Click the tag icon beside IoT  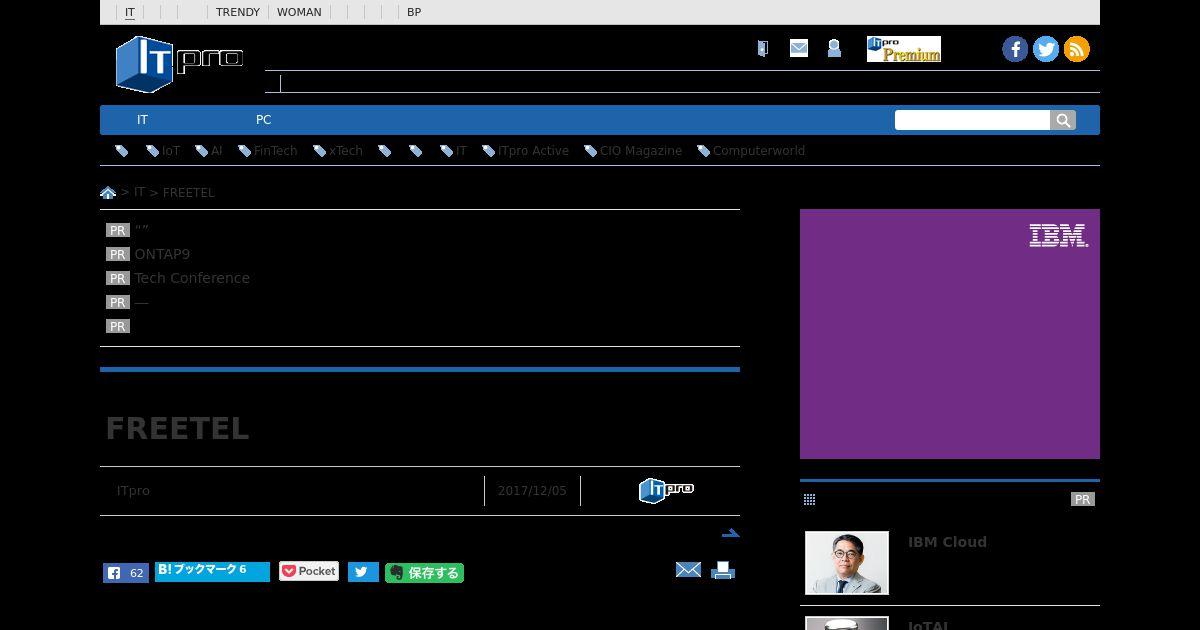152,151
